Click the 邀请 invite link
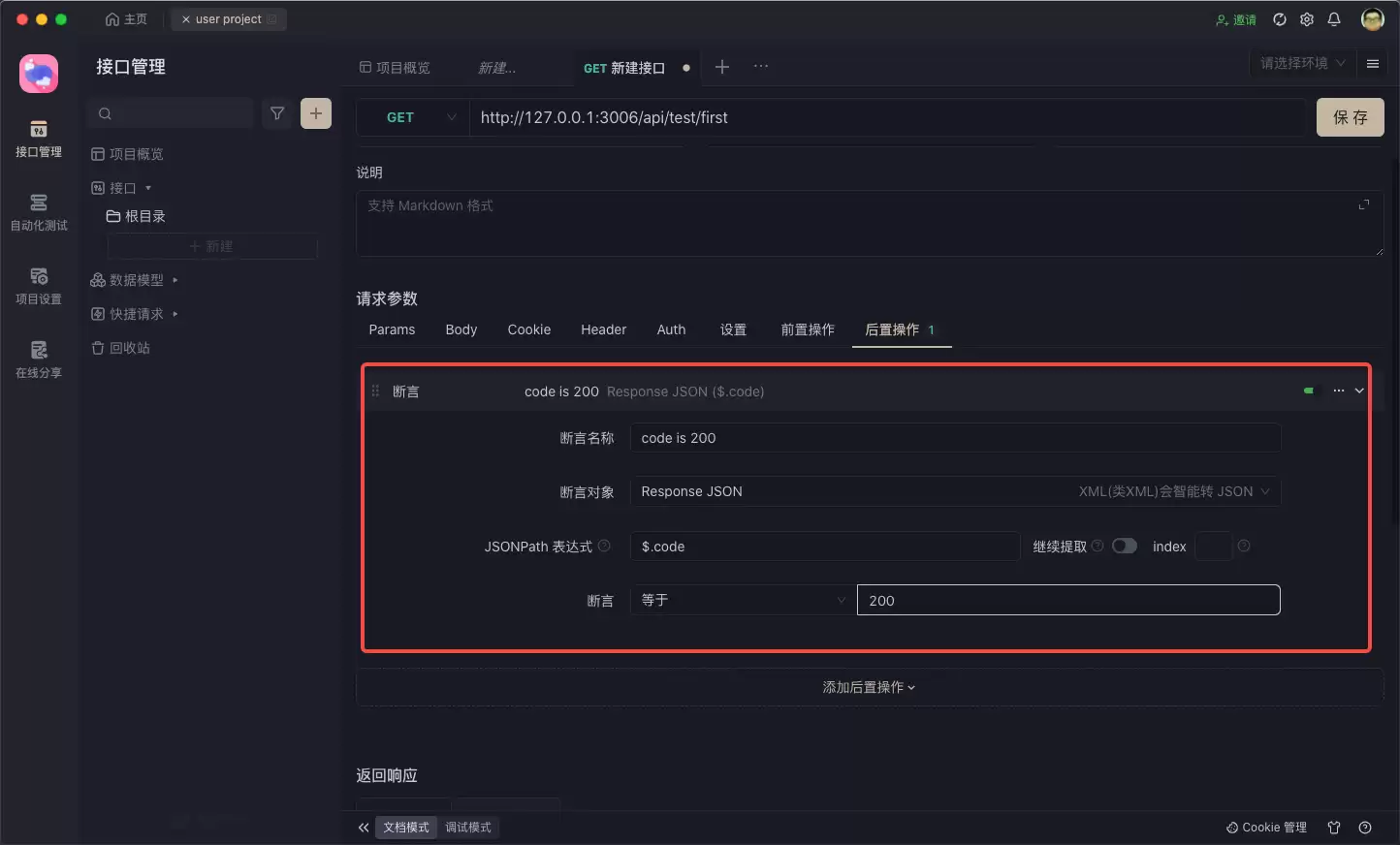This screenshot has height=845, width=1400. click(1236, 19)
